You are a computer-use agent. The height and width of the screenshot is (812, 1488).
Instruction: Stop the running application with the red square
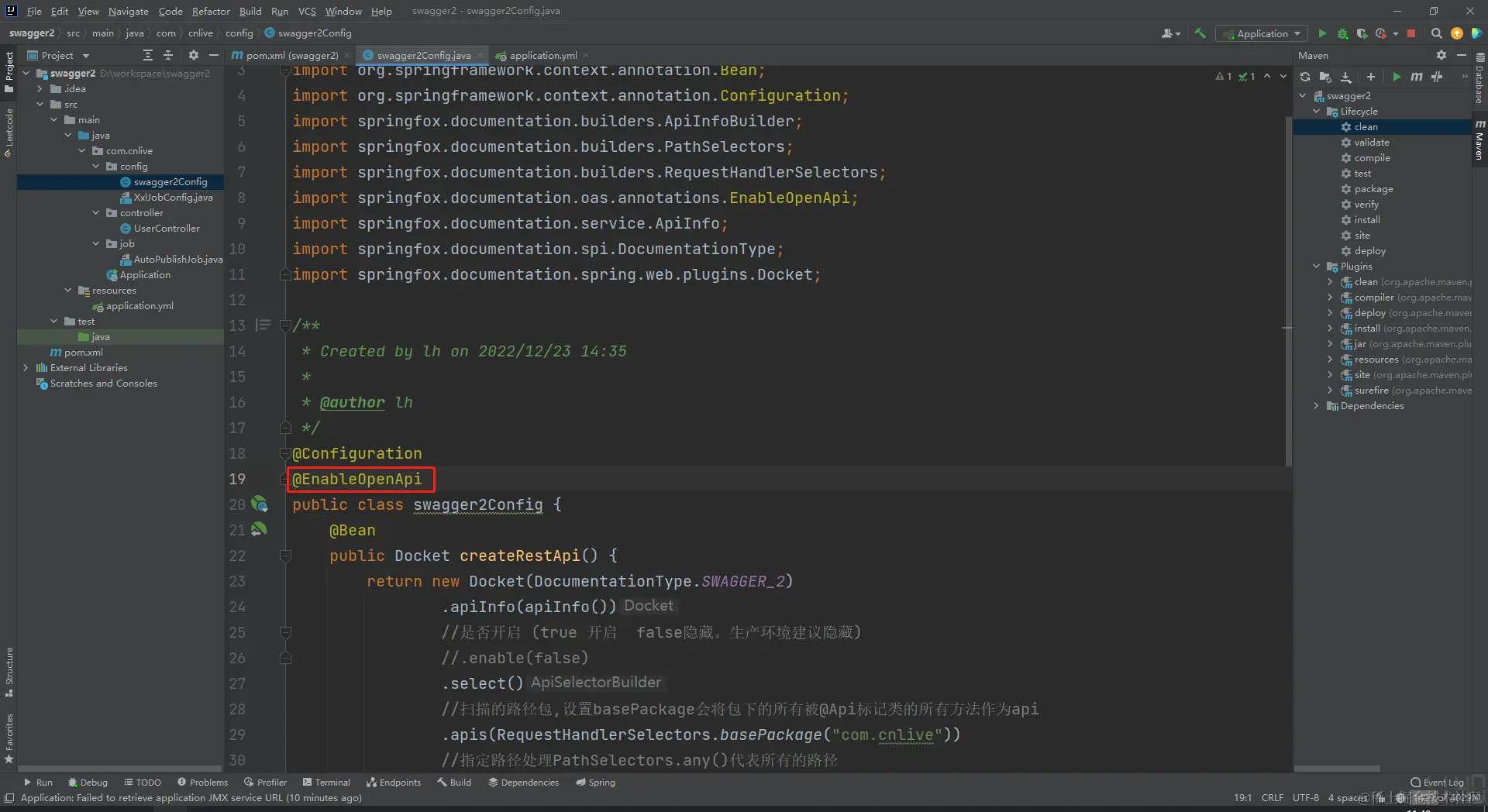coord(1411,33)
